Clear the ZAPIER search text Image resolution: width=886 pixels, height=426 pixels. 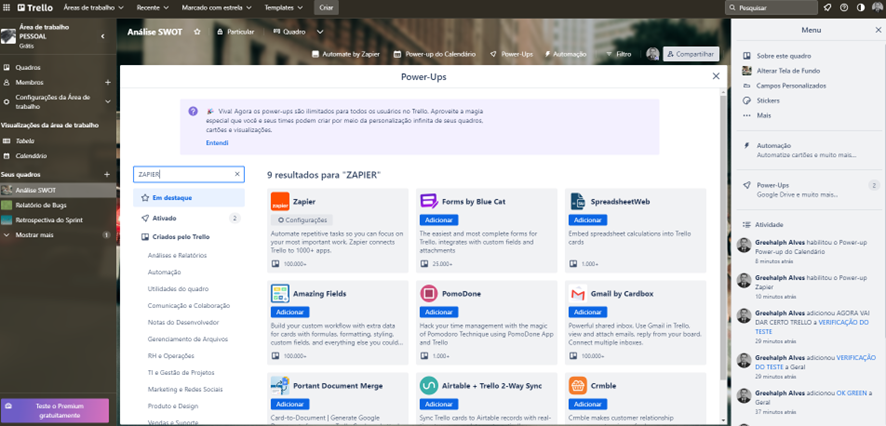click(238, 174)
